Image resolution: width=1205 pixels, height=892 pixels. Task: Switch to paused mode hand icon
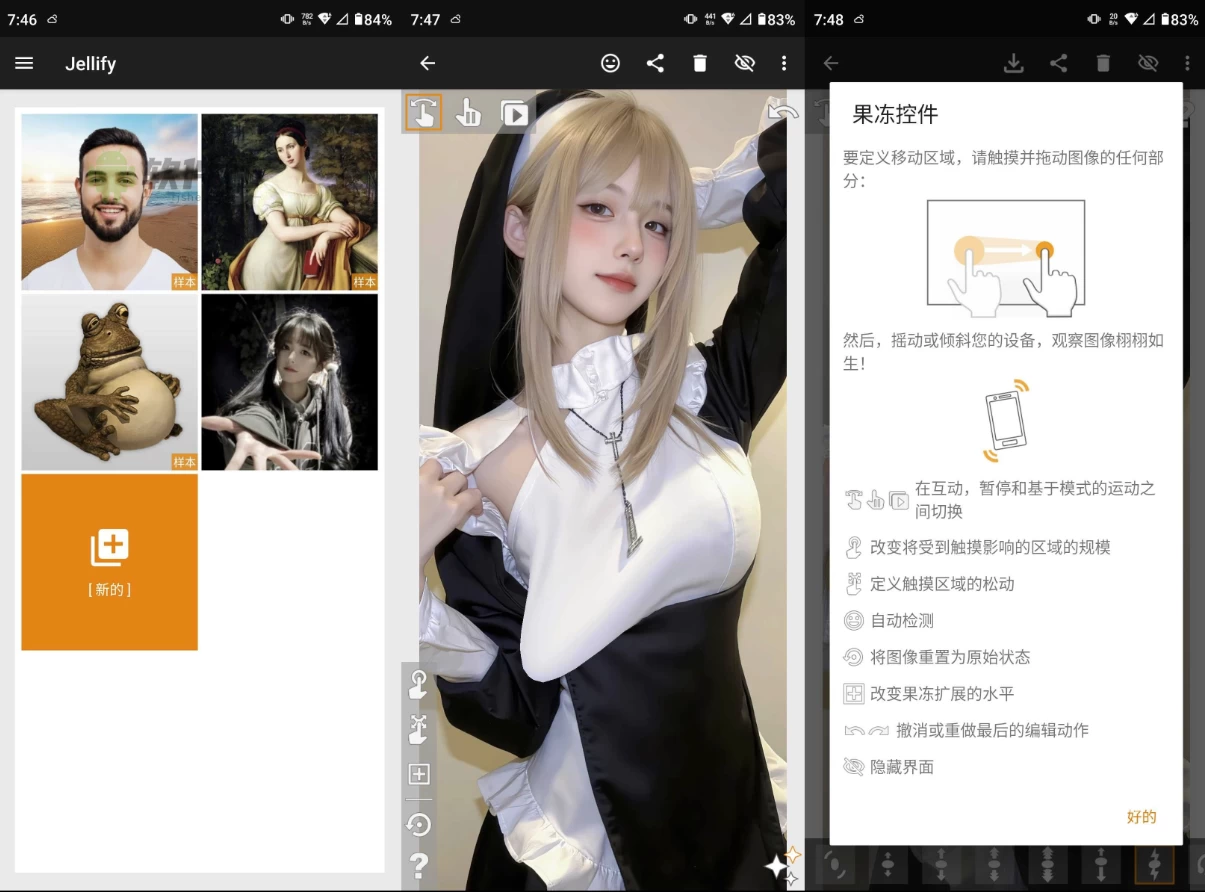pyautogui.click(x=468, y=113)
